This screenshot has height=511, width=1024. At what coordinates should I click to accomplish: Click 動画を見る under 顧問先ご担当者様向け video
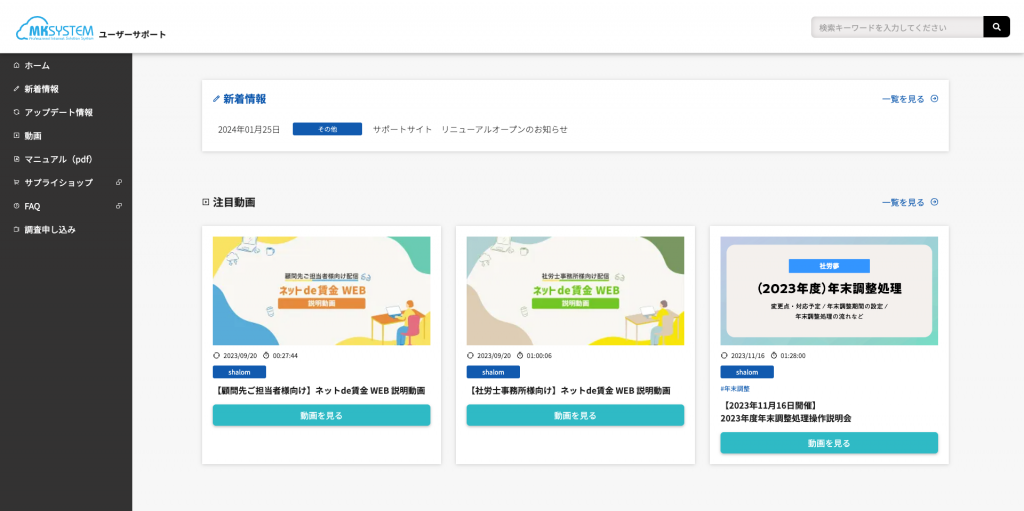coord(321,415)
